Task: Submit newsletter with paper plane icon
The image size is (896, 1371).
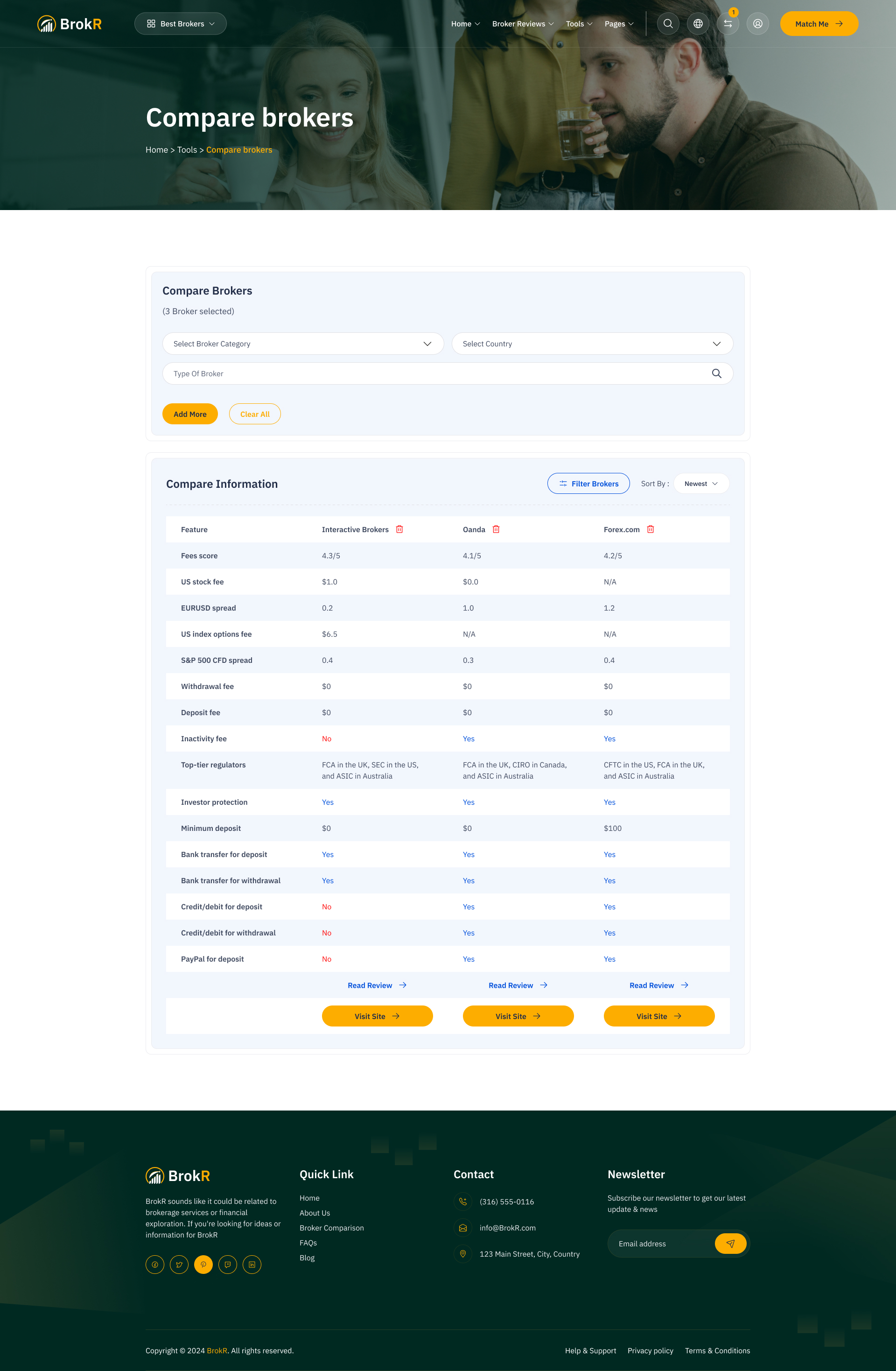Action: pyautogui.click(x=730, y=1244)
